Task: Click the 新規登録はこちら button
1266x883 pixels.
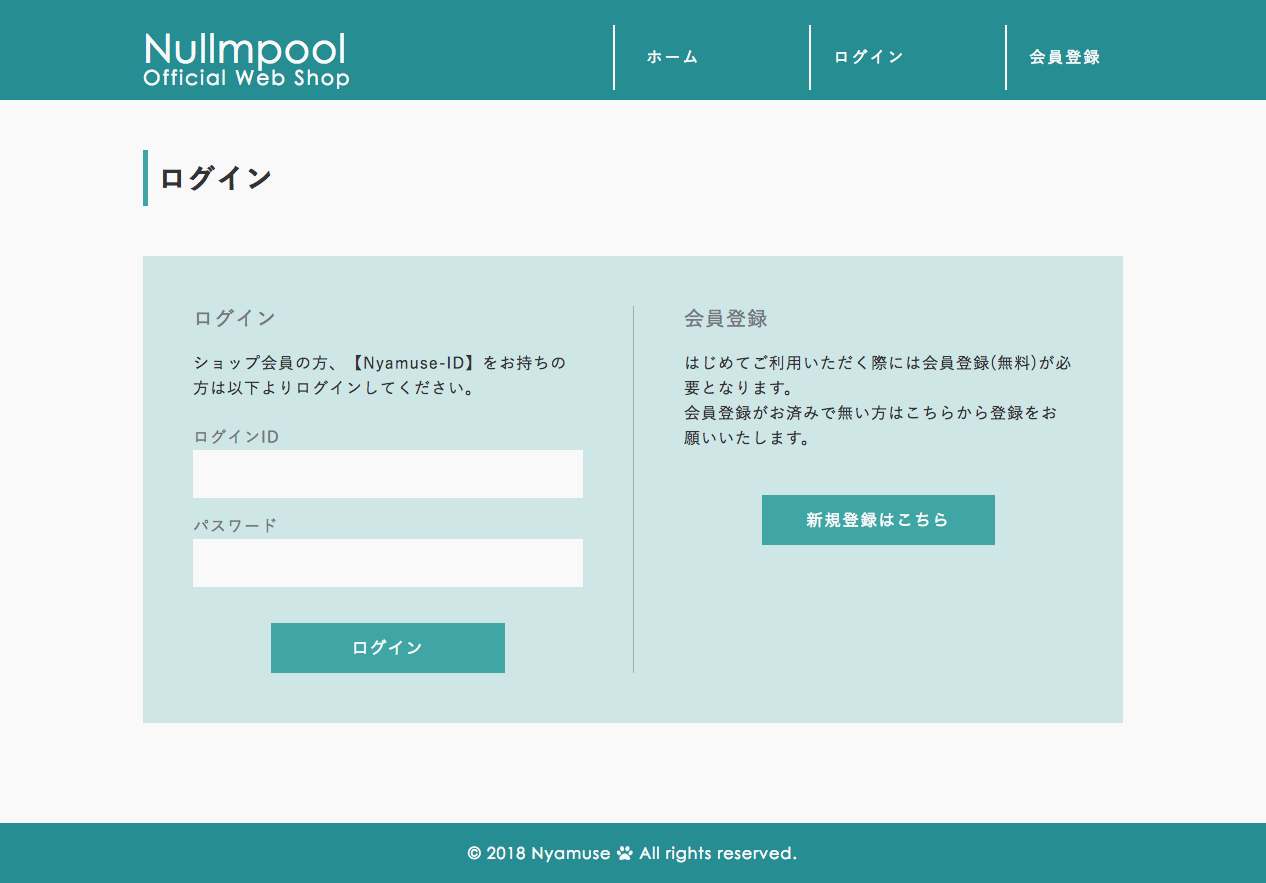Action: point(878,520)
